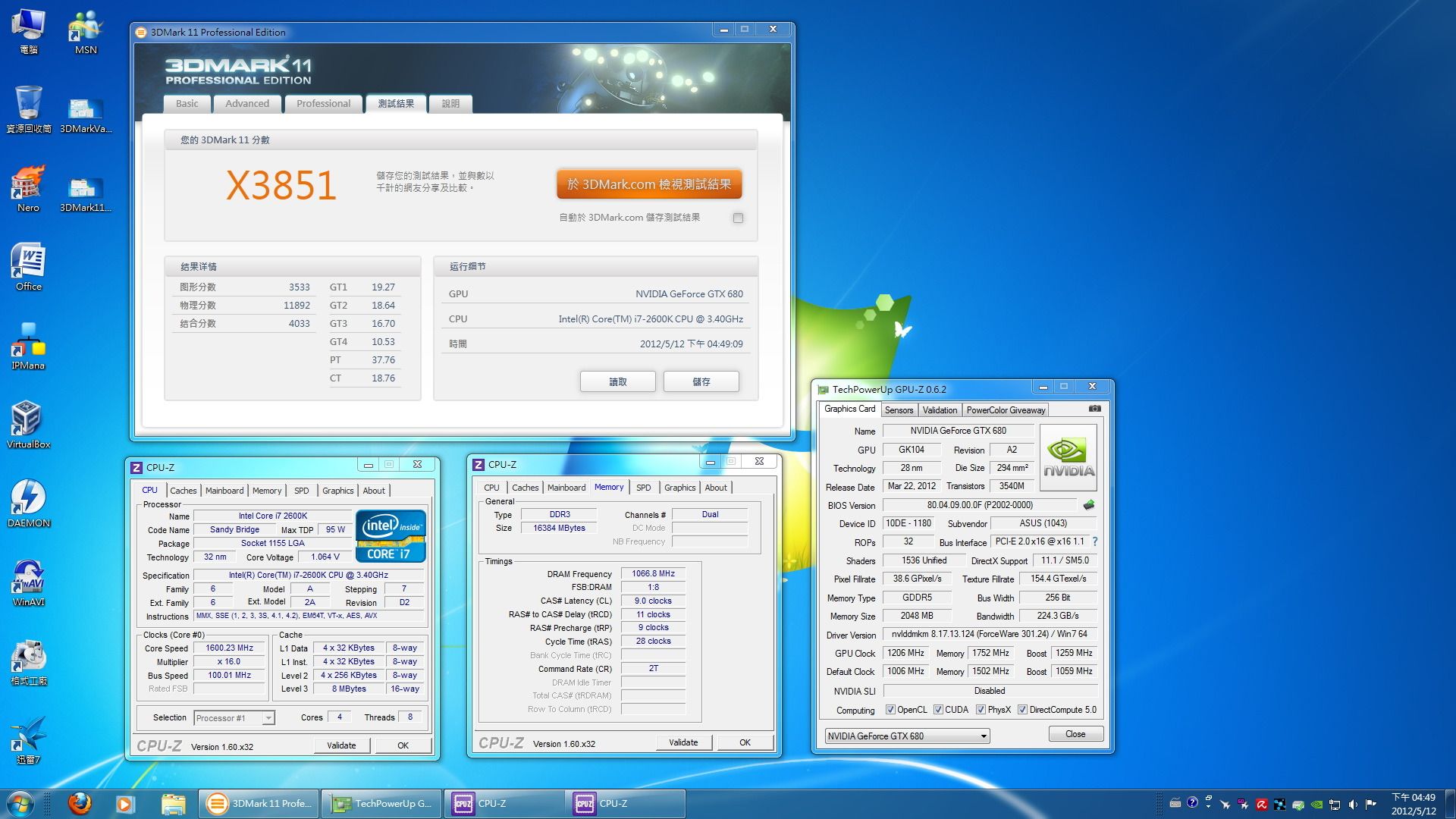Click the Close button in GPU-Z
Image resolution: width=1456 pixels, height=819 pixels.
[1075, 734]
